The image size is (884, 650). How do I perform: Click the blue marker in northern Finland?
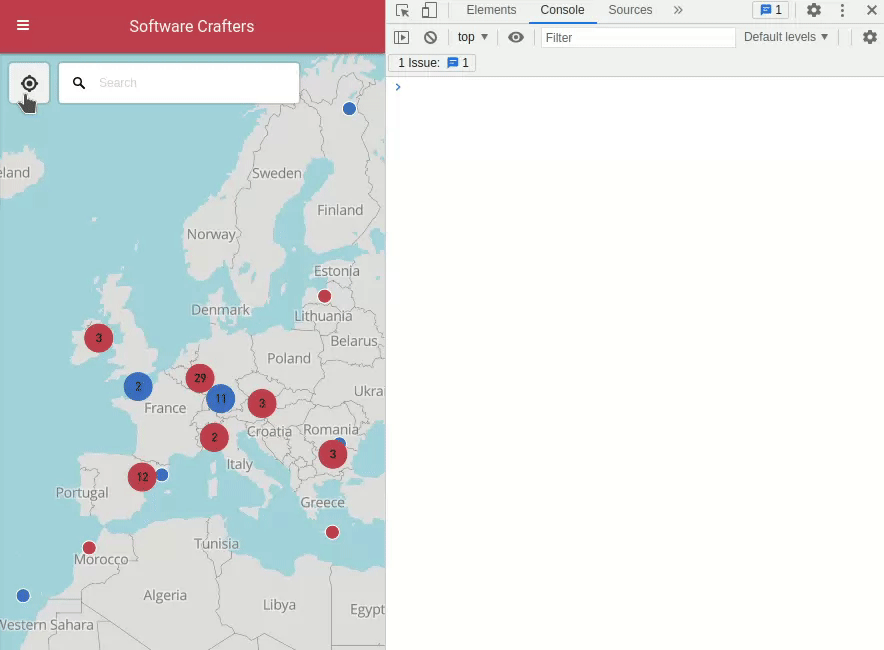[350, 109]
